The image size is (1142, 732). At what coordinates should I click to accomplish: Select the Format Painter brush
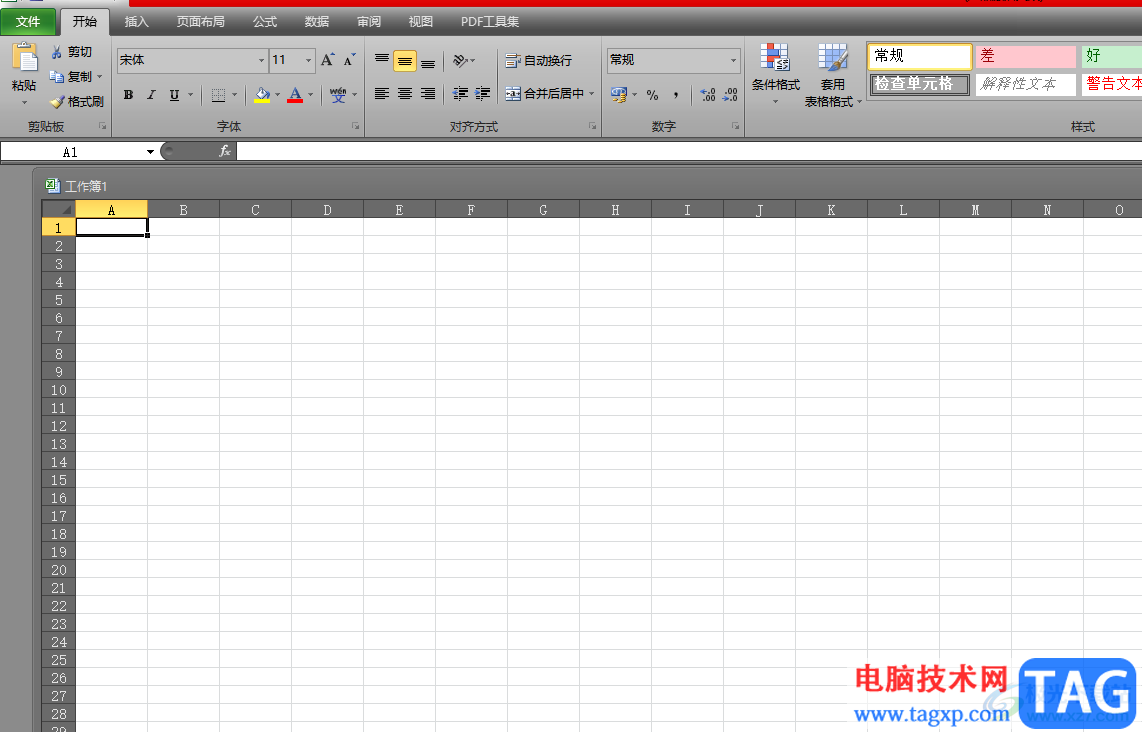pos(57,102)
